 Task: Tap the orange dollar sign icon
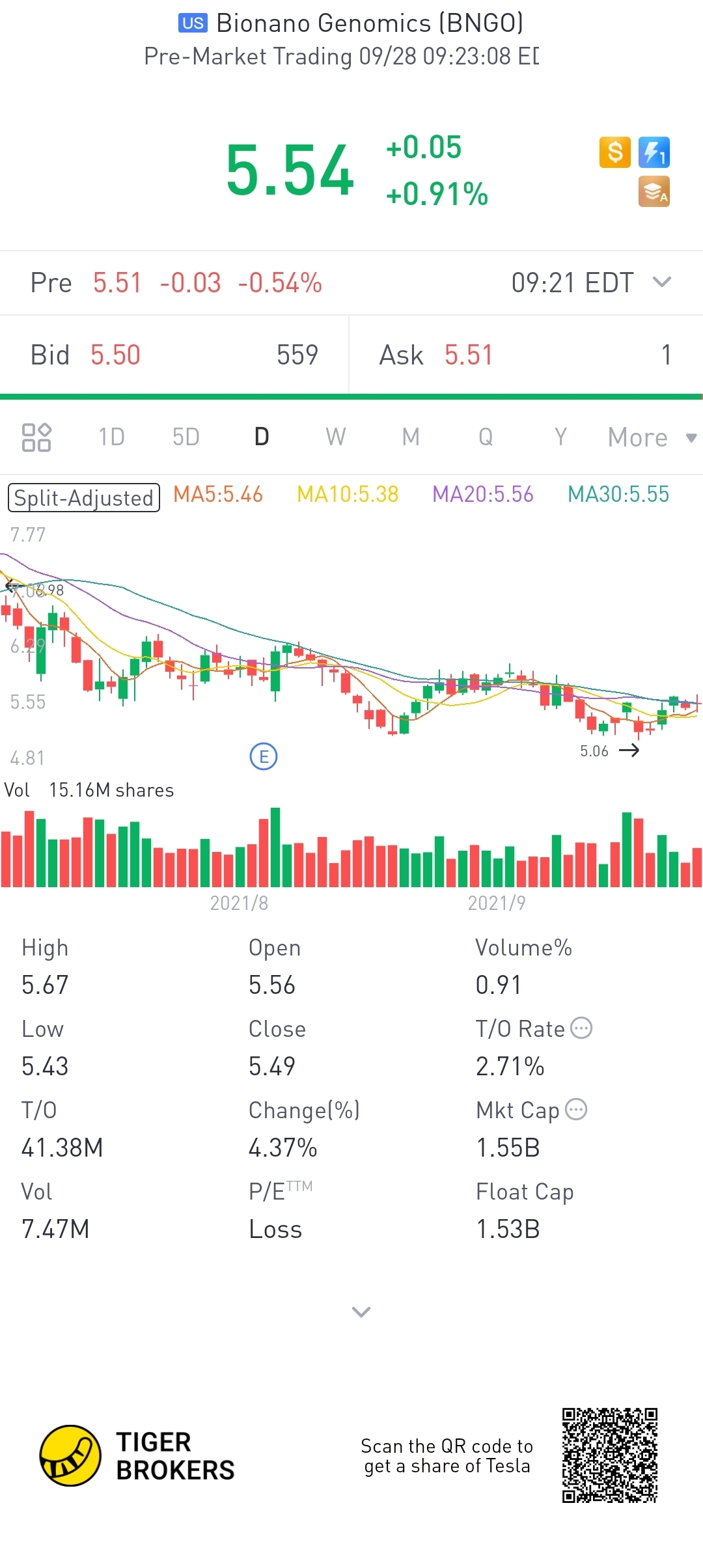tap(615, 152)
